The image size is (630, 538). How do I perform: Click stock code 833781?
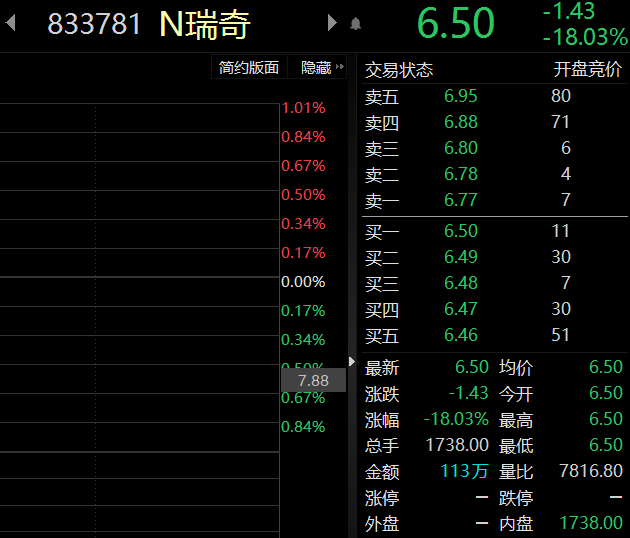pyautogui.click(x=95, y=25)
